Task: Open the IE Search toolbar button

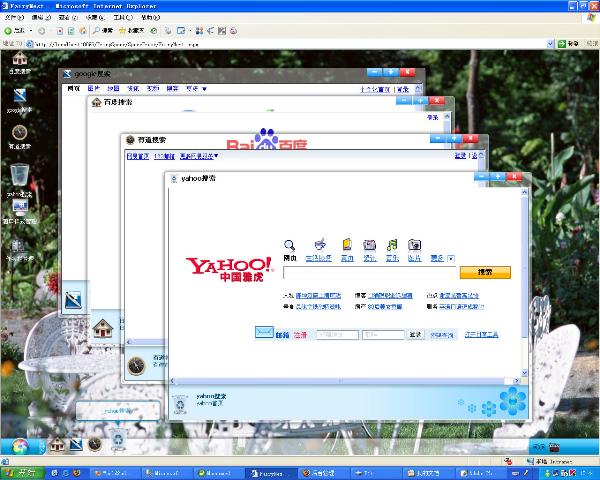Action: [x=103, y=31]
